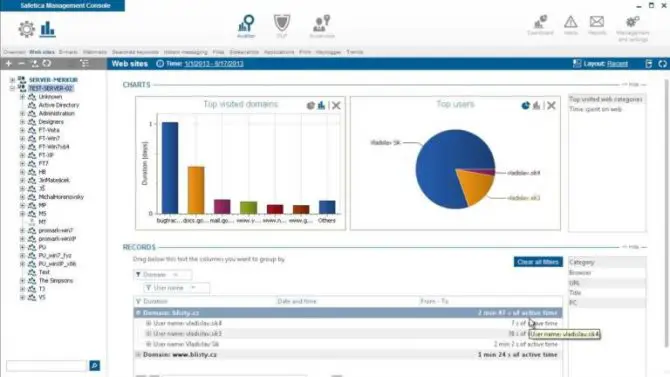
Task: Expand the SERVER-MERKUR tree node
Action: coord(12,80)
